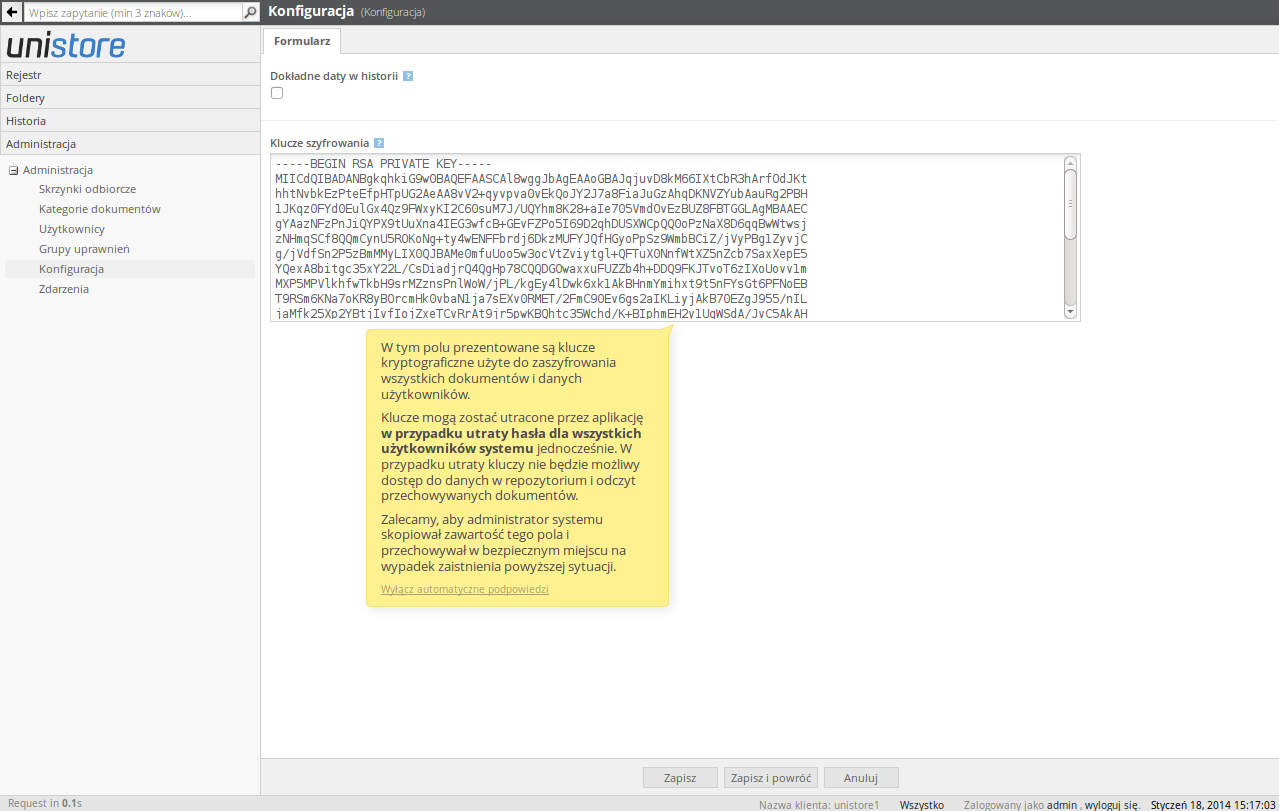This screenshot has width=1279, height=811.
Task: Open the Foldery section
Action: (x=130, y=98)
